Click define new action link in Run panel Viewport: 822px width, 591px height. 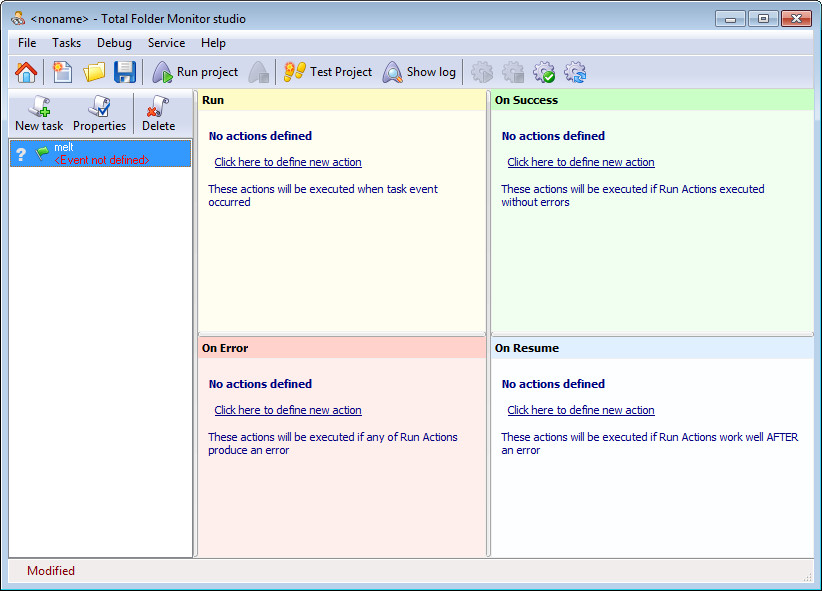click(x=288, y=162)
